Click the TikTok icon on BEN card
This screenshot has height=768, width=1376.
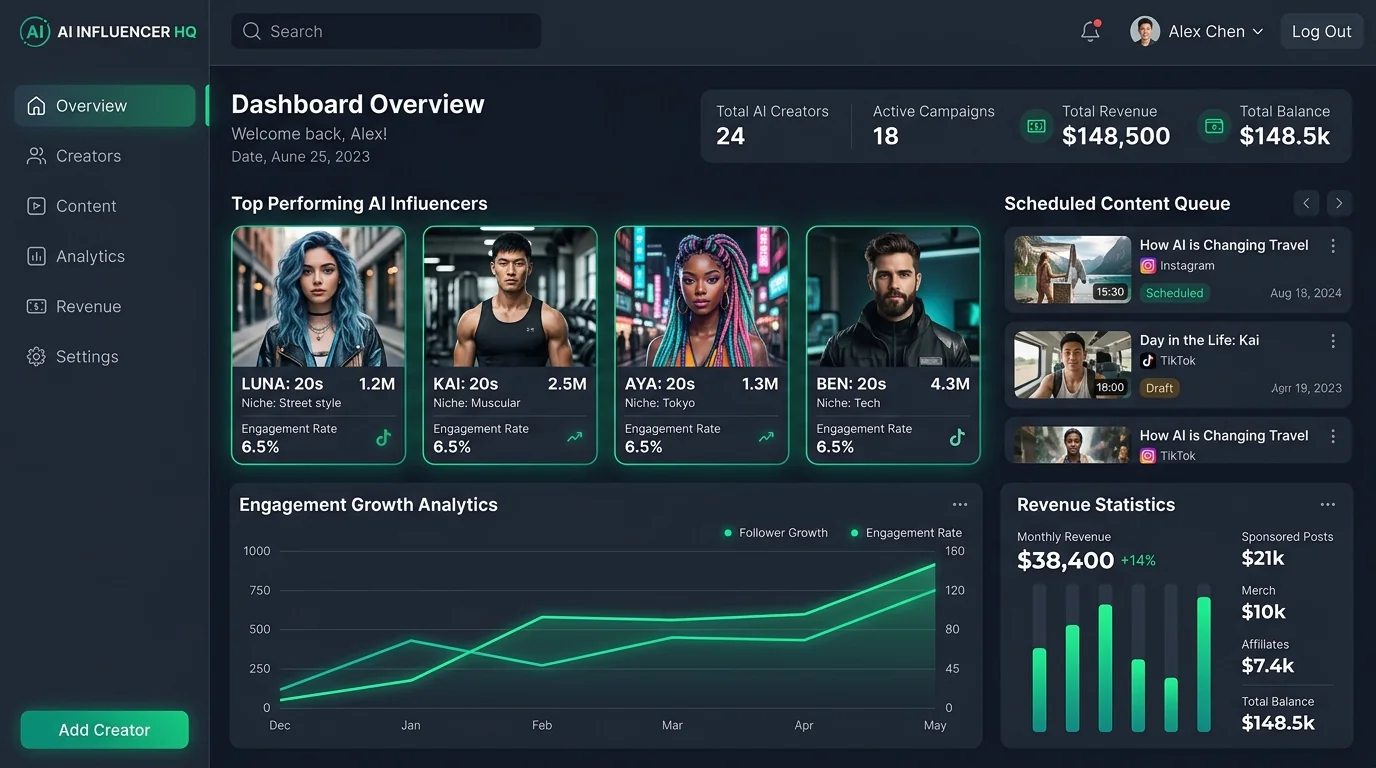(957, 437)
